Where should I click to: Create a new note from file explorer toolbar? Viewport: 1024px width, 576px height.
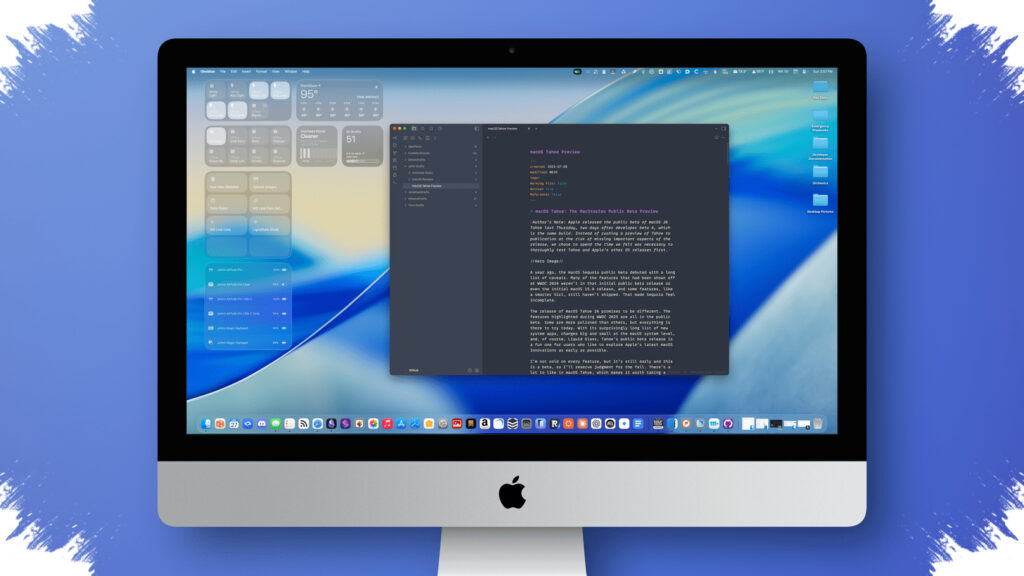pos(405,138)
